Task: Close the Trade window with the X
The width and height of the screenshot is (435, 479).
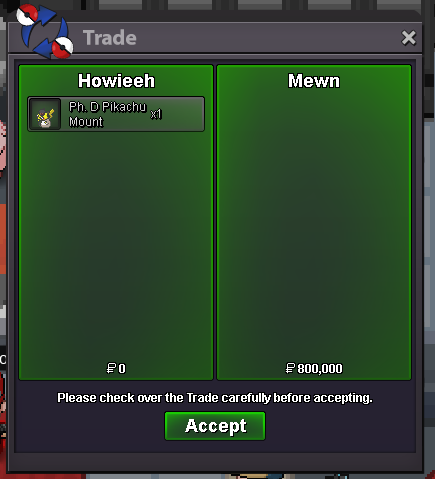Action: [x=408, y=38]
